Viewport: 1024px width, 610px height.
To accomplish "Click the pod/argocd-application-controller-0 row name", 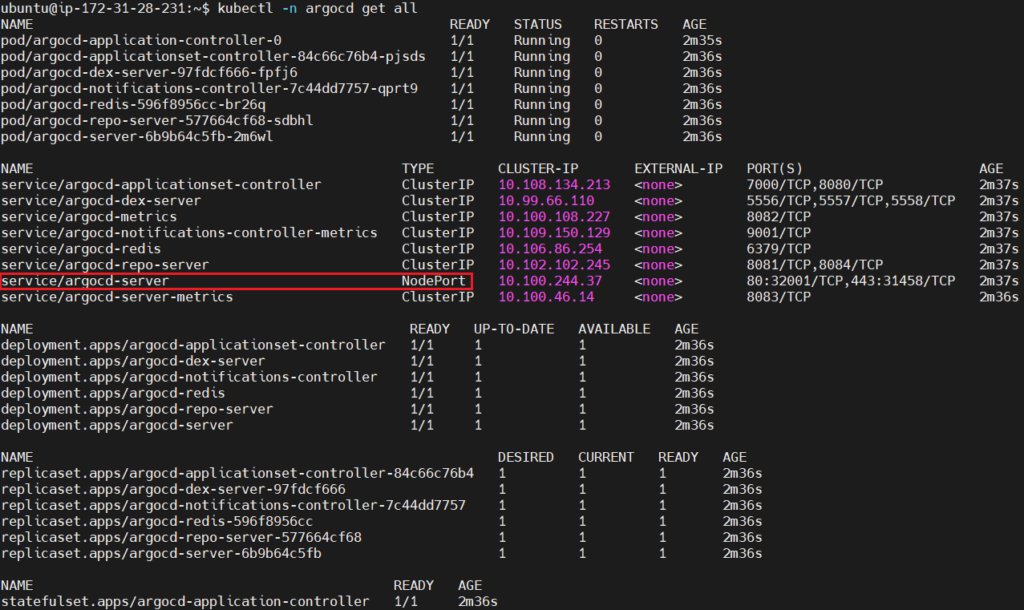I will (x=141, y=40).
